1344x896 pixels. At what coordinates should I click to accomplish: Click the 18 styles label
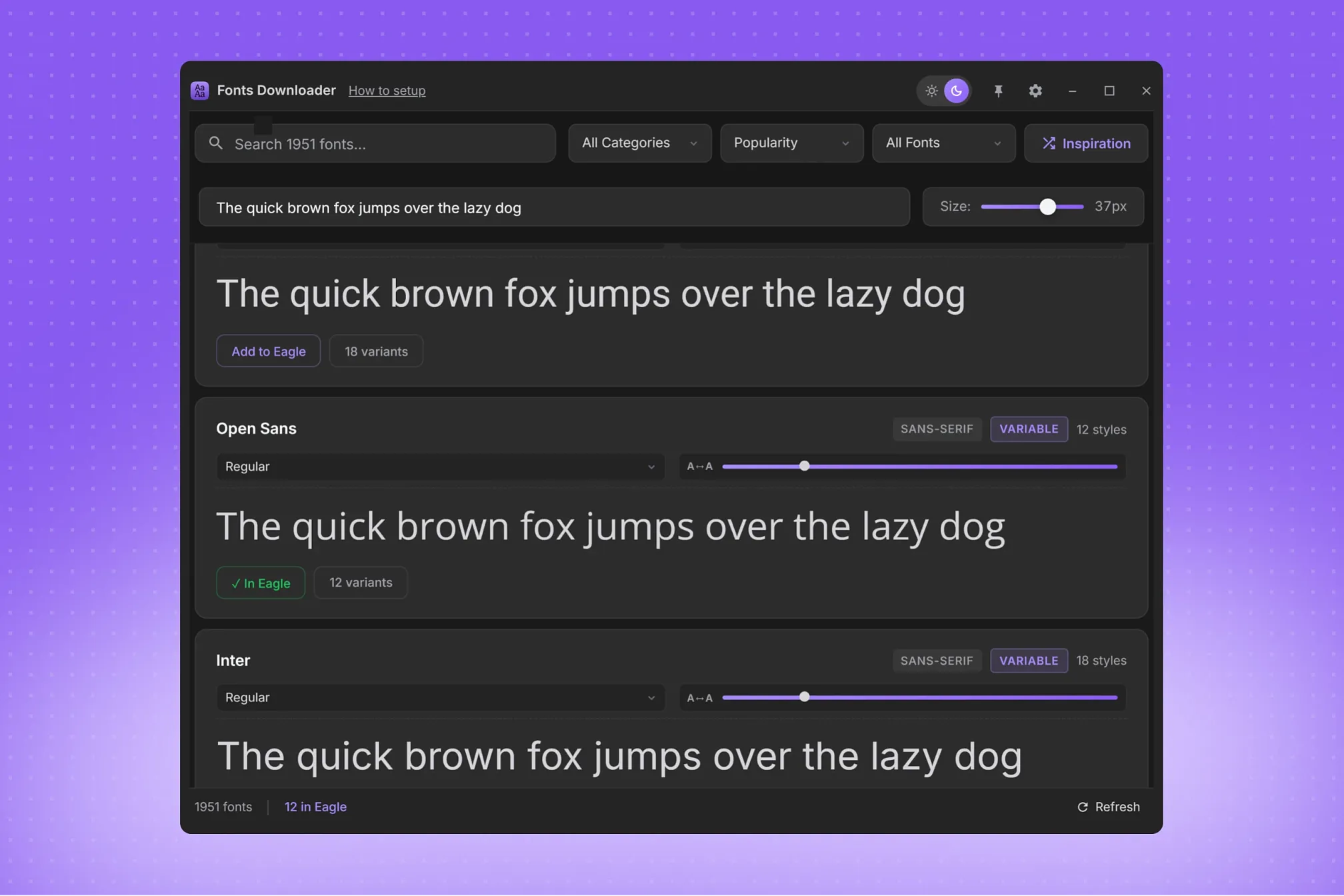coord(1101,661)
